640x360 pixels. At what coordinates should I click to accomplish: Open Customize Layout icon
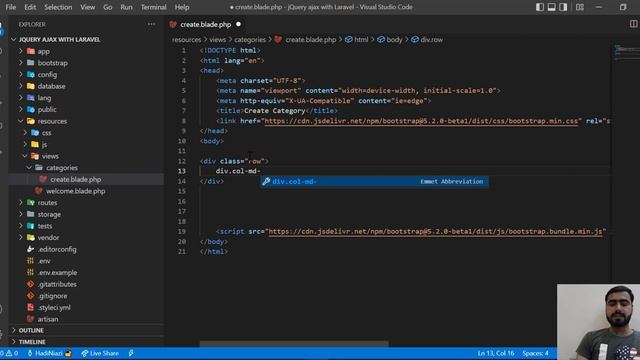(580, 7)
